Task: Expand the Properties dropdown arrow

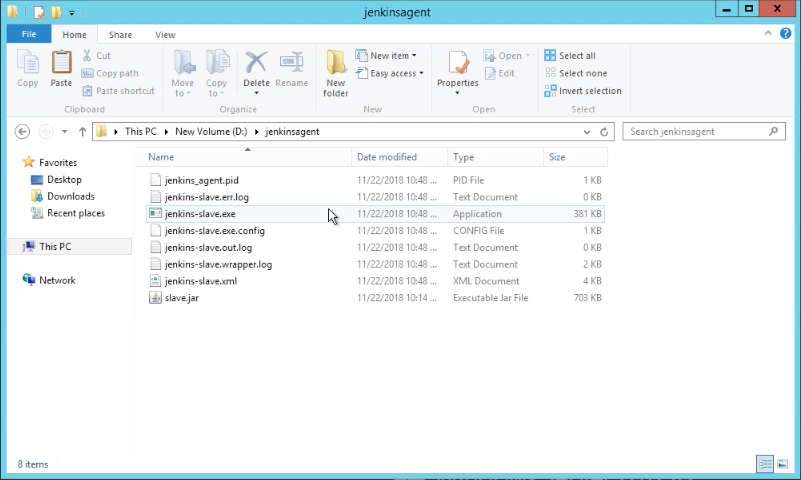Action: tap(457, 93)
